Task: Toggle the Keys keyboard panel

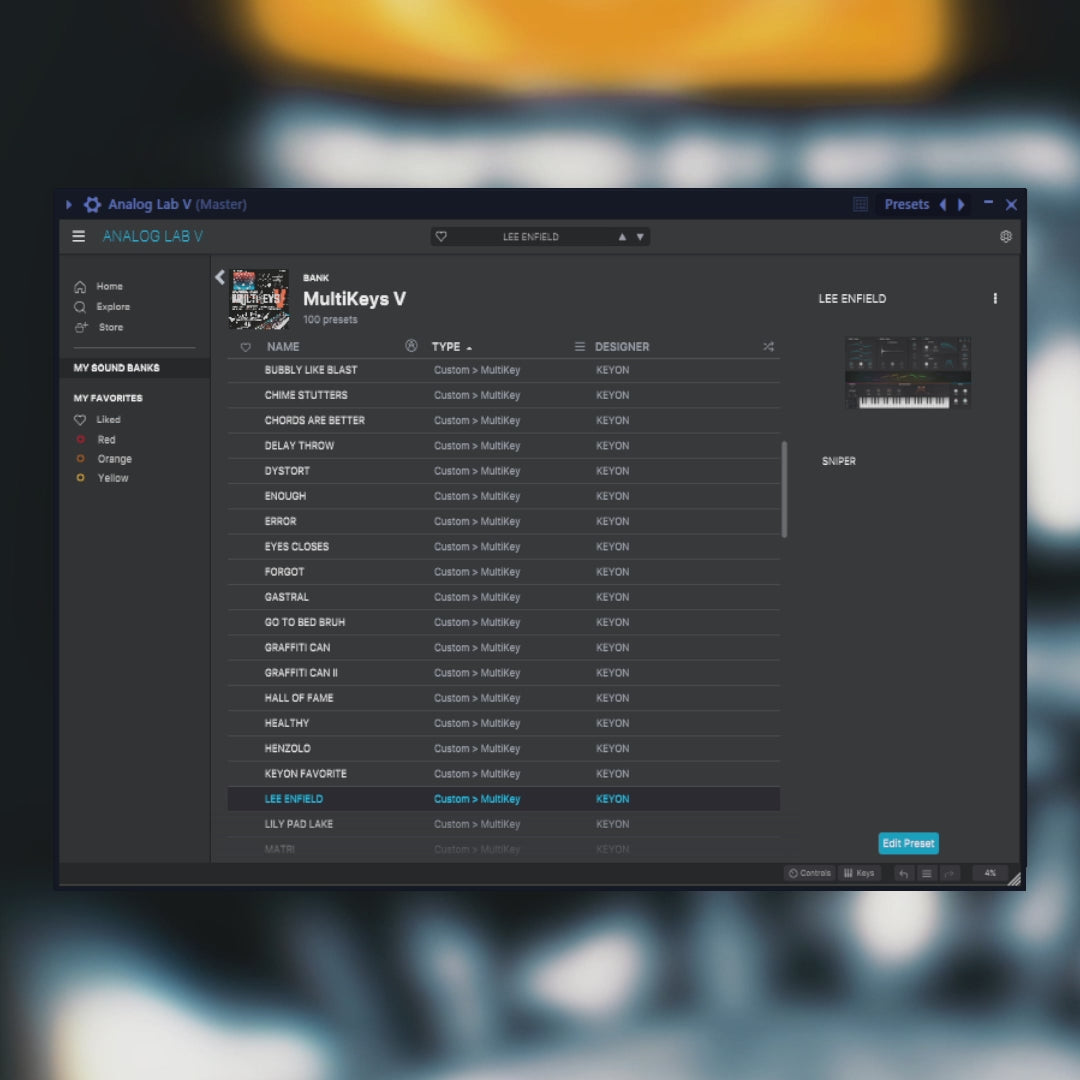Action: [859, 873]
